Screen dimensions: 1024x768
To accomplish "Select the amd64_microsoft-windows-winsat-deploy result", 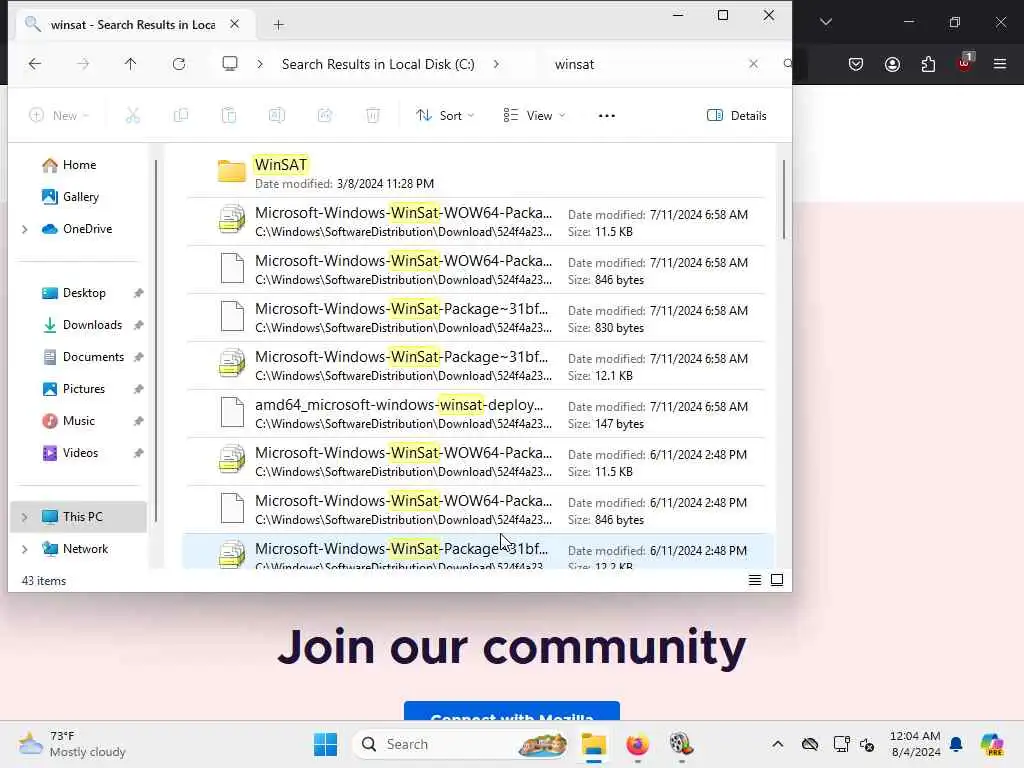I will coord(475,413).
